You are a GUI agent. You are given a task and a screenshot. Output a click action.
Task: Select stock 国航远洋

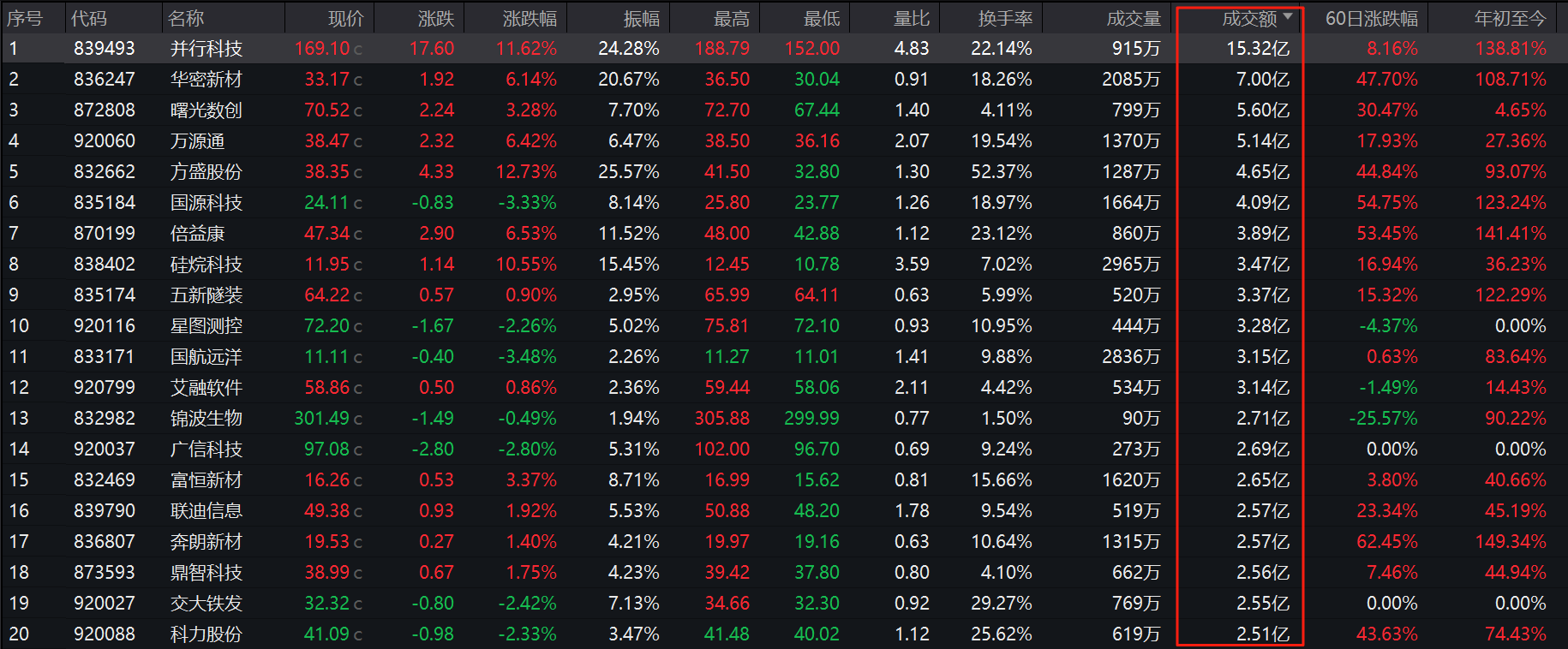click(206, 357)
